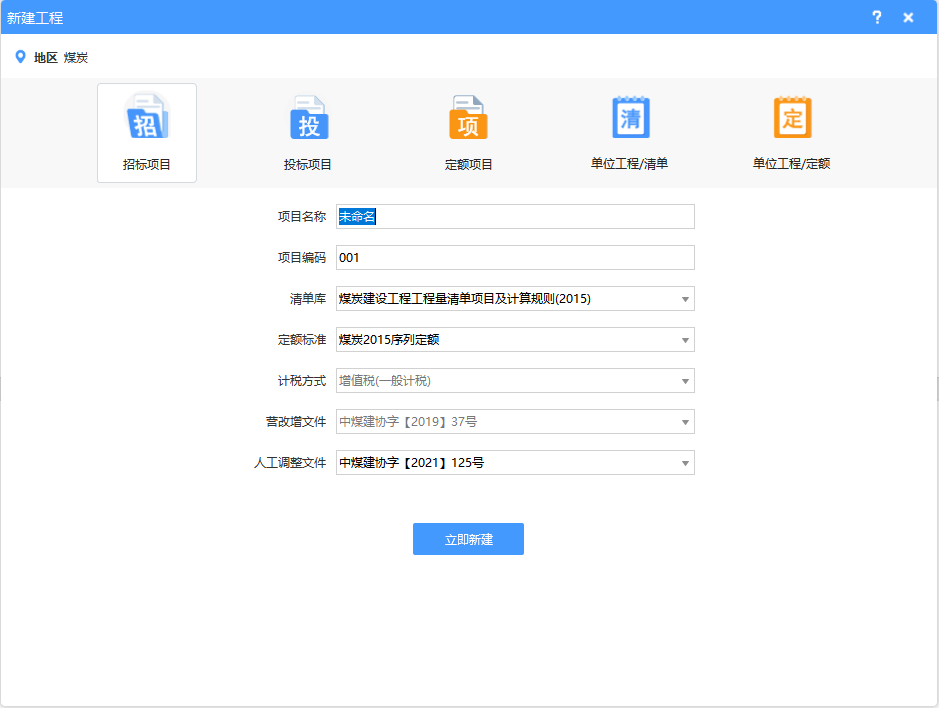This screenshot has height=708, width=939.
Task: Close the 新建工程 dialog
Action: tap(908, 17)
